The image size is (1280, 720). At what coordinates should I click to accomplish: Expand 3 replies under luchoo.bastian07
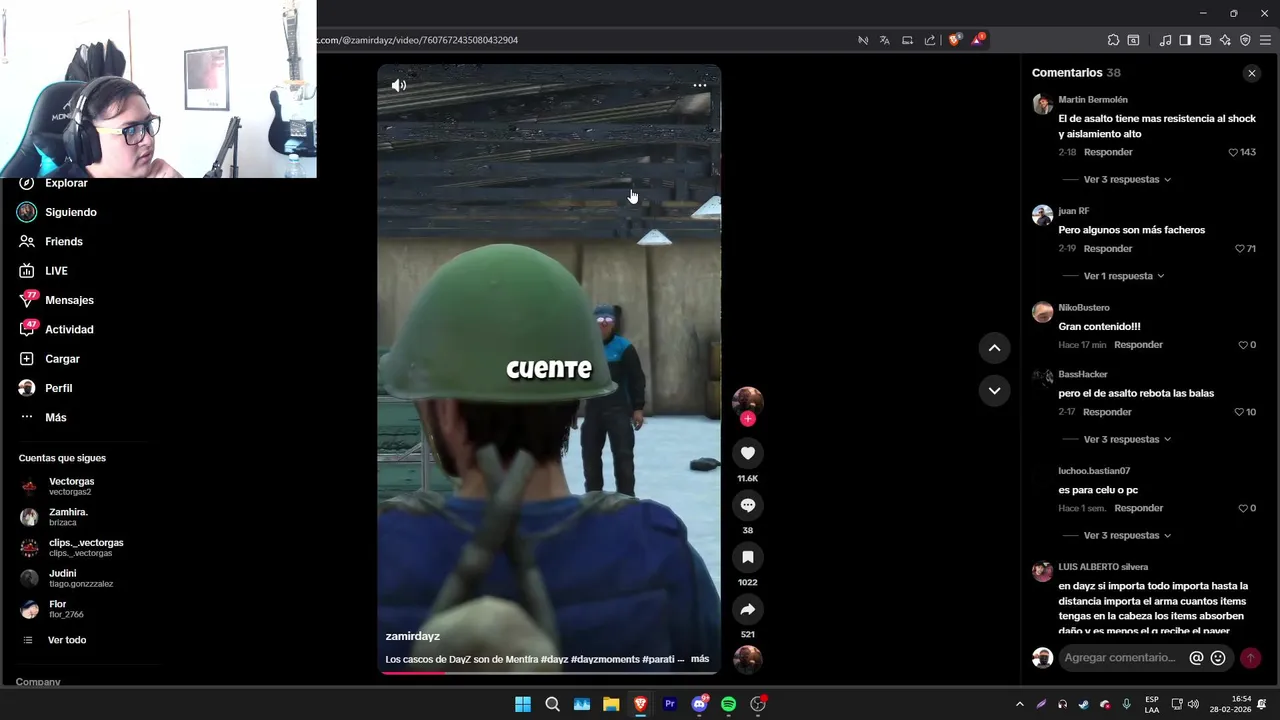[1127, 535]
